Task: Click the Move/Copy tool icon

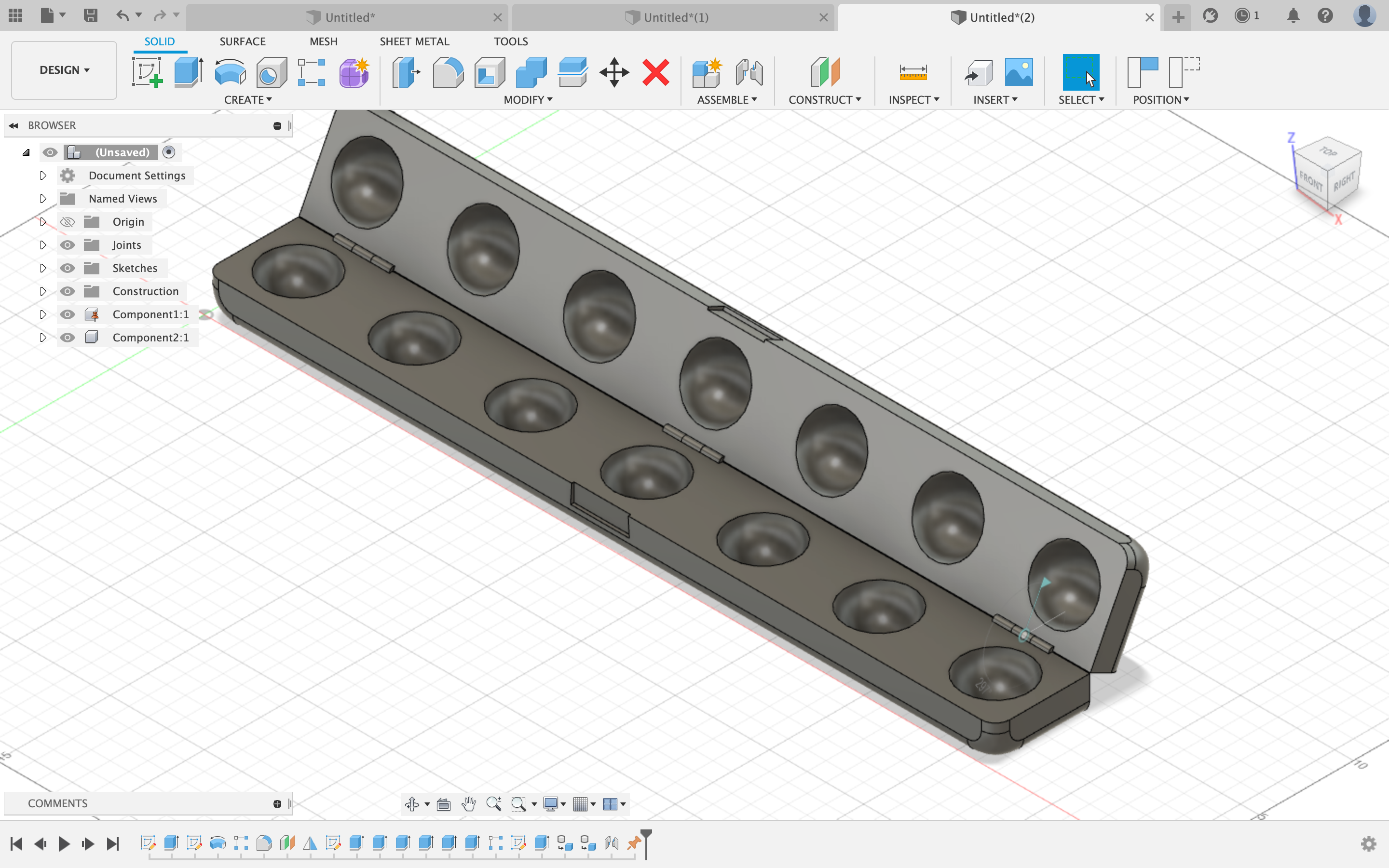Action: (x=614, y=71)
